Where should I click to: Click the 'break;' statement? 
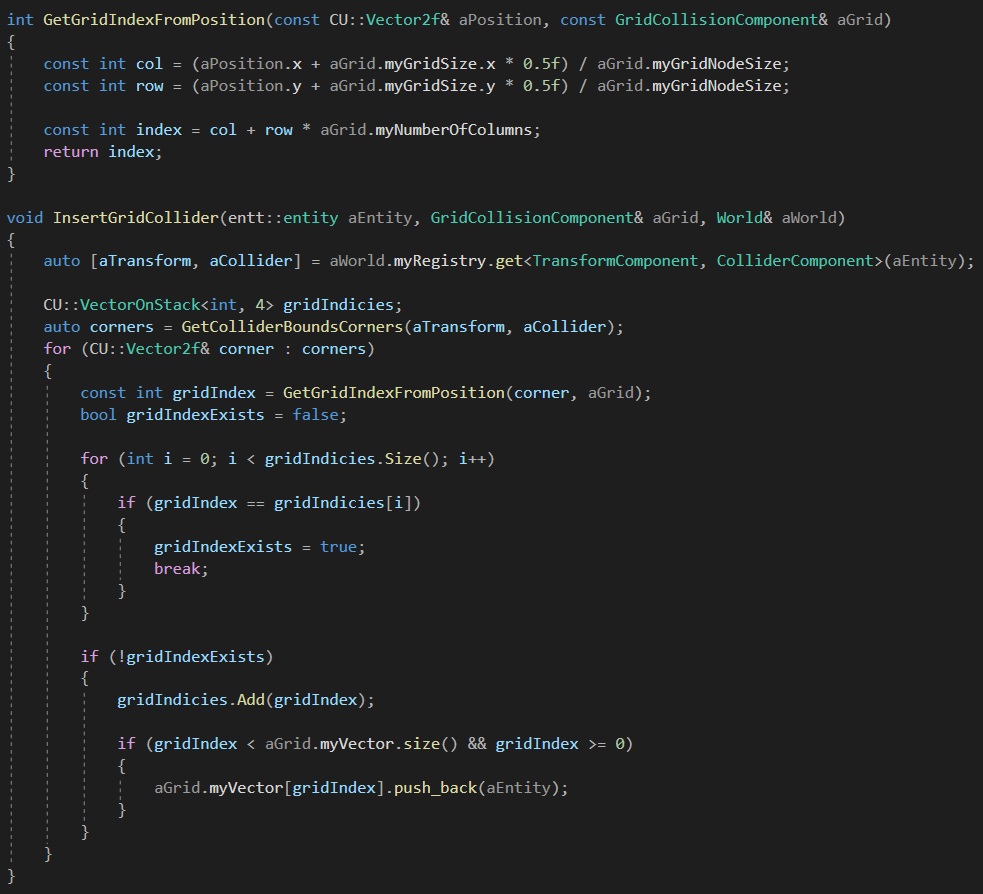tap(181, 569)
